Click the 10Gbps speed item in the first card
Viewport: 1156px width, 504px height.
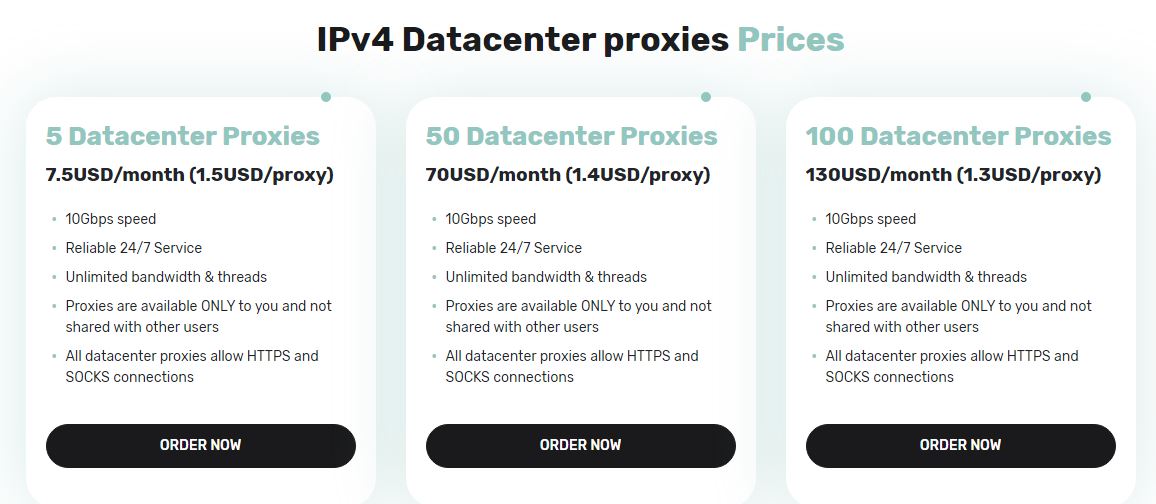(111, 219)
